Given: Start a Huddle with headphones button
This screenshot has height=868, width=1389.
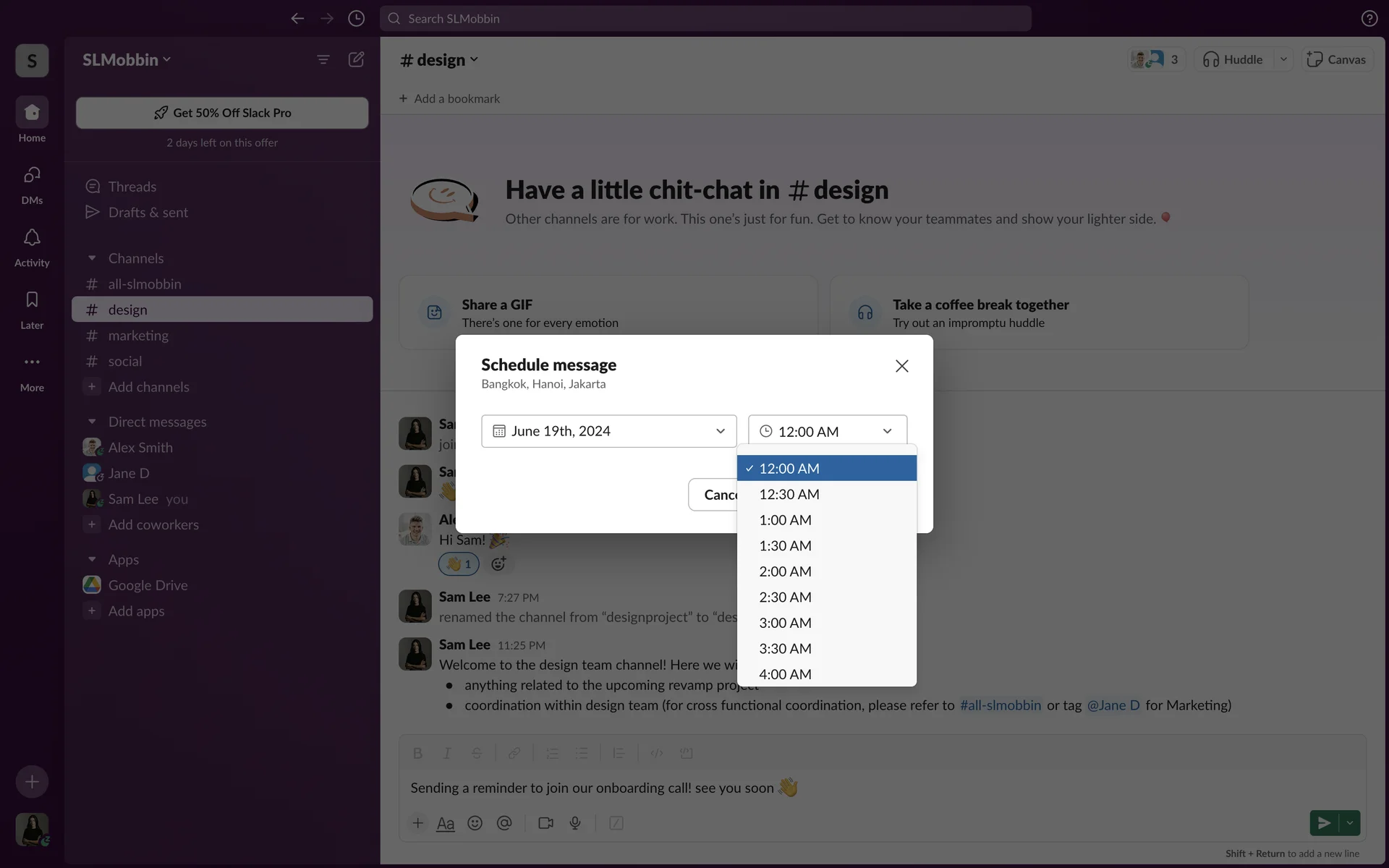Looking at the screenshot, I should tap(1233, 59).
